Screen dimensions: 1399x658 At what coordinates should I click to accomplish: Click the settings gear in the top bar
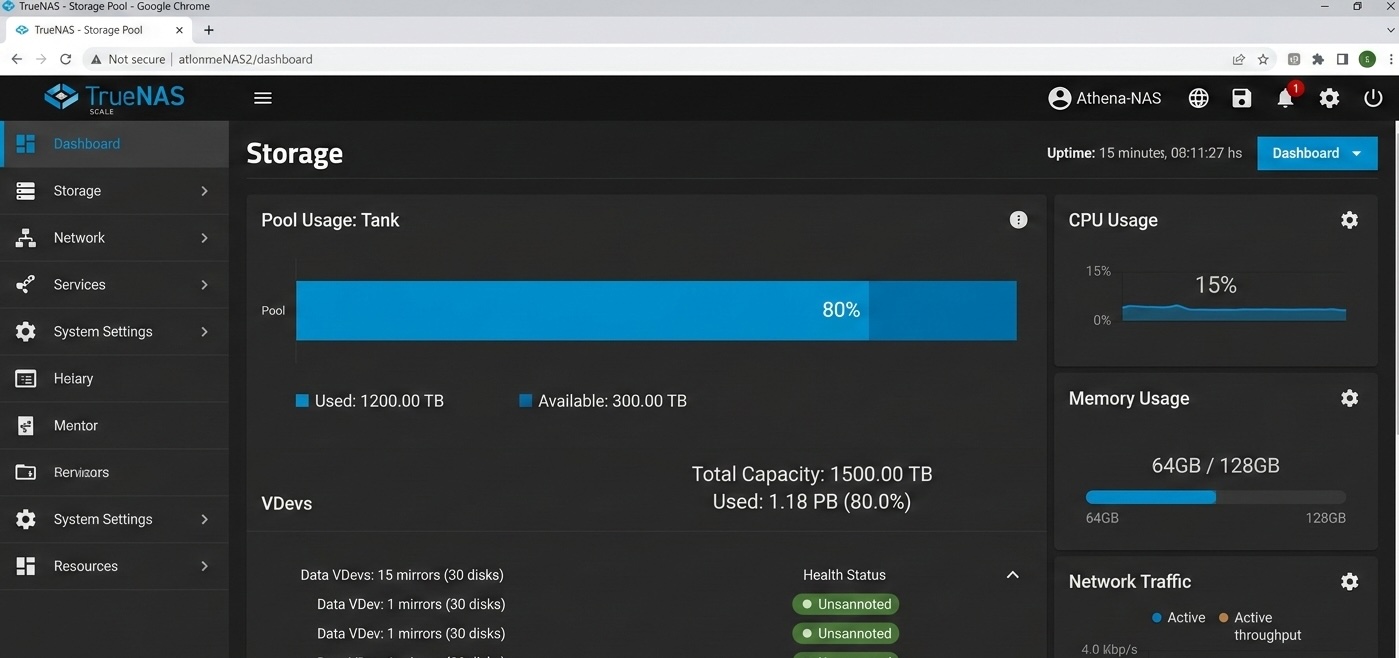pyautogui.click(x=1329, y=97)
